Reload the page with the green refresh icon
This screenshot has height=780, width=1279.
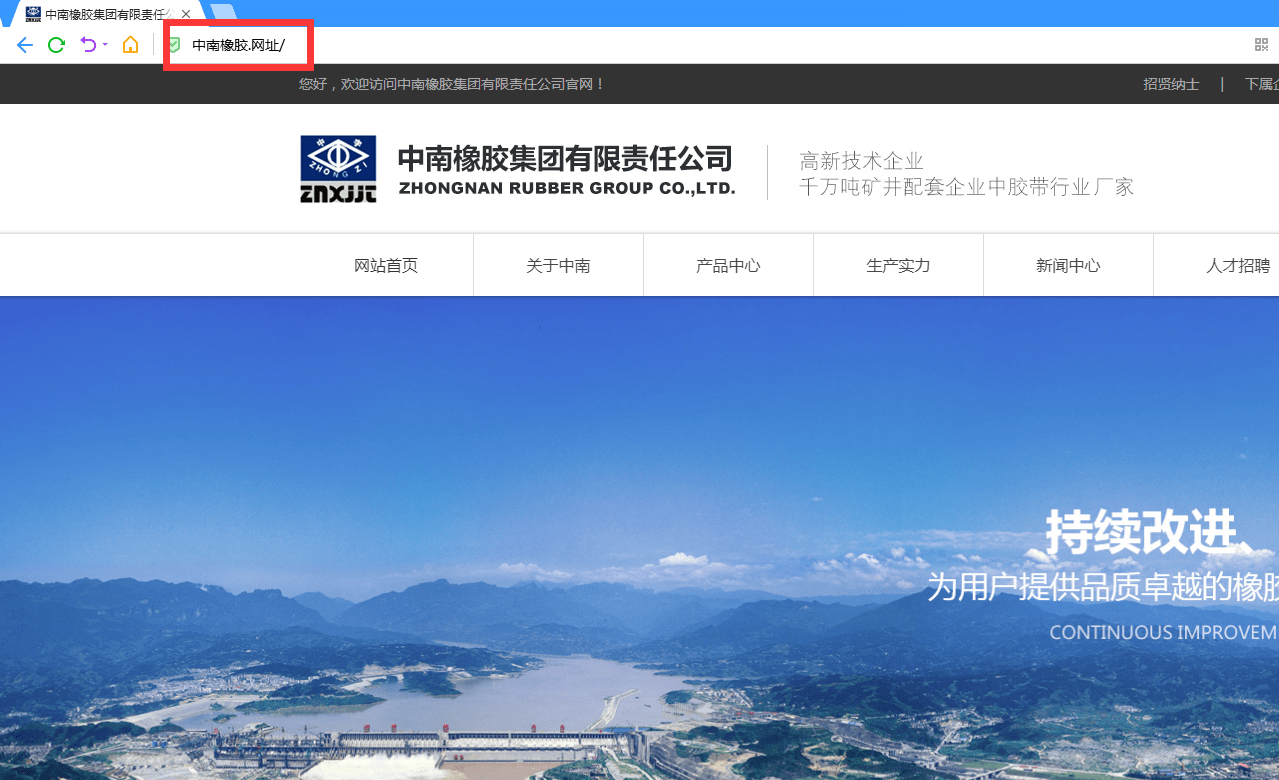click(x=57, y=45)
